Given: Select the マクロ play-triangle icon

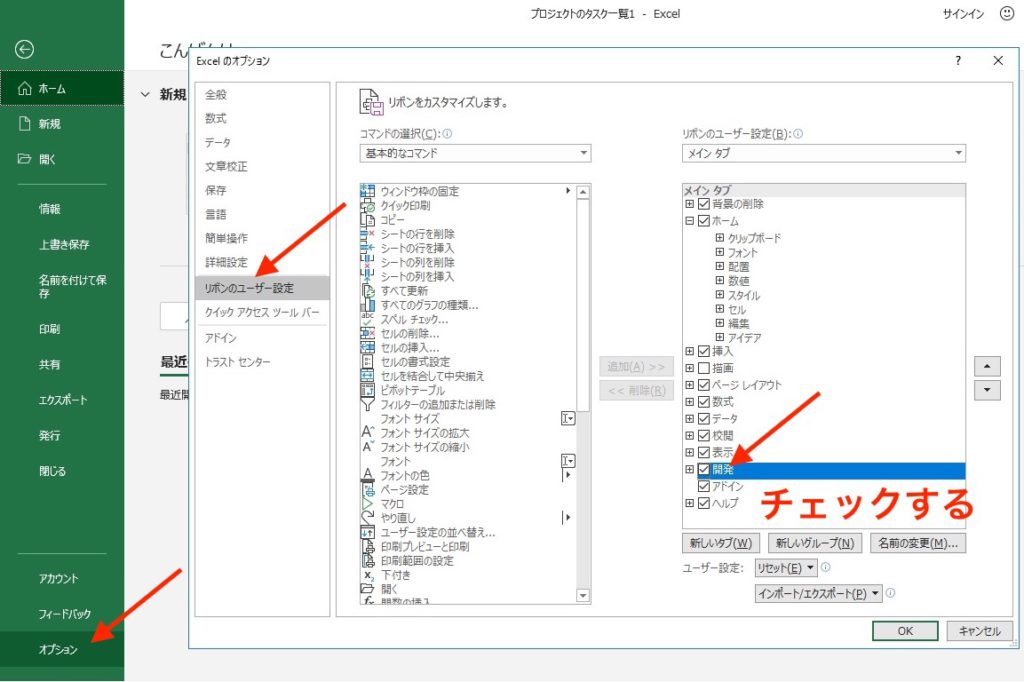Looking at the screenshot, I should point(368,504).
